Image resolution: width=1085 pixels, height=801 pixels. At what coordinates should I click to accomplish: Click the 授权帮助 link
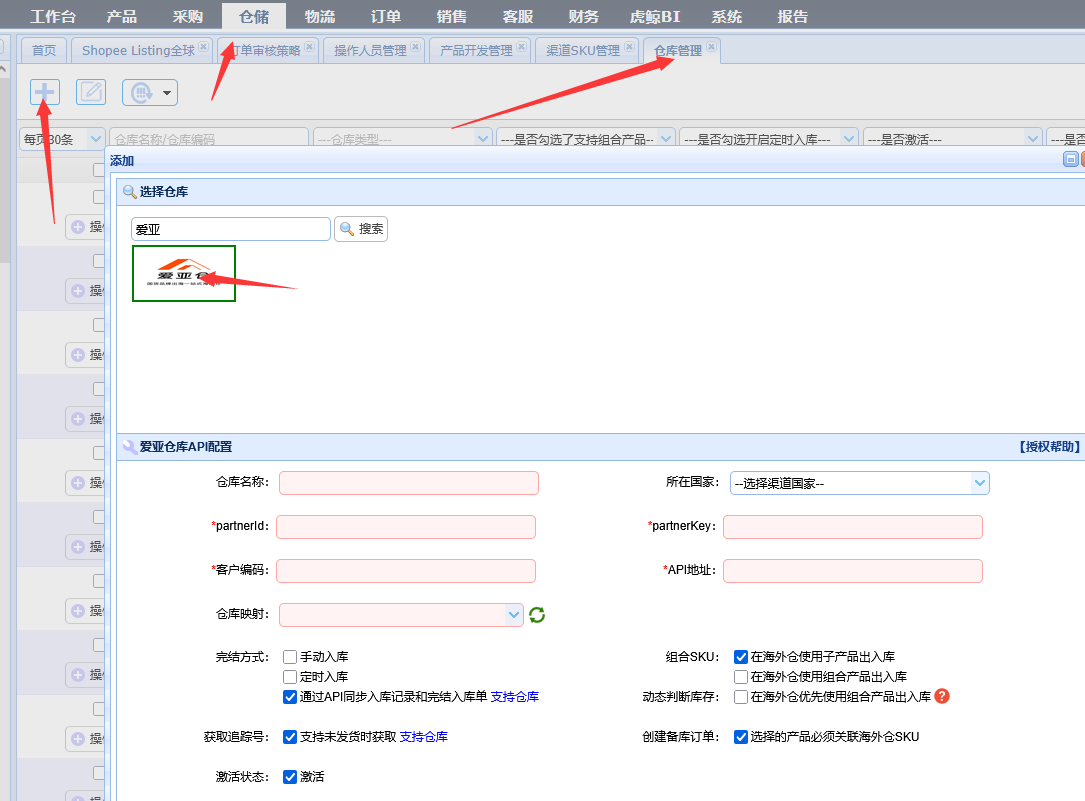pos(1049,447)
